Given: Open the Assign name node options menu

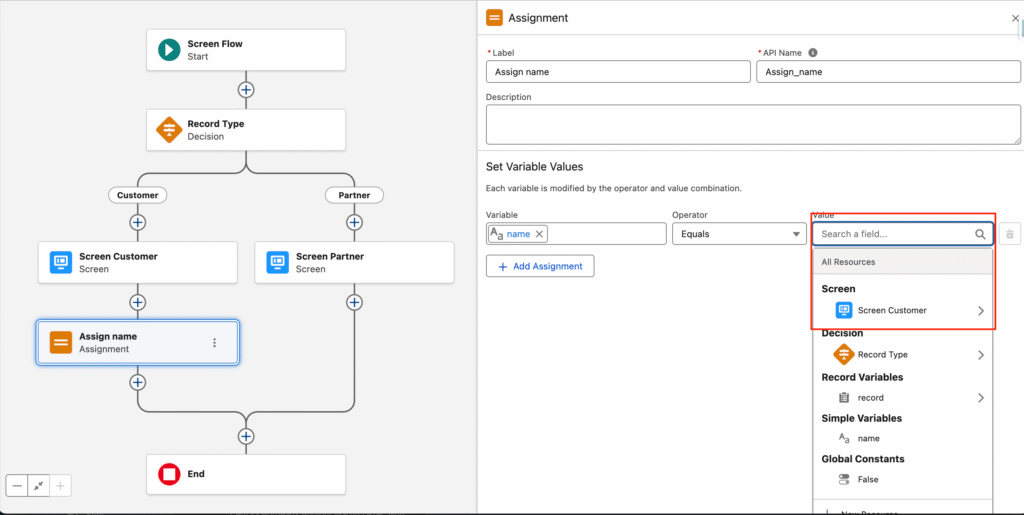Looking at the screenshot, I should point(214,343).
